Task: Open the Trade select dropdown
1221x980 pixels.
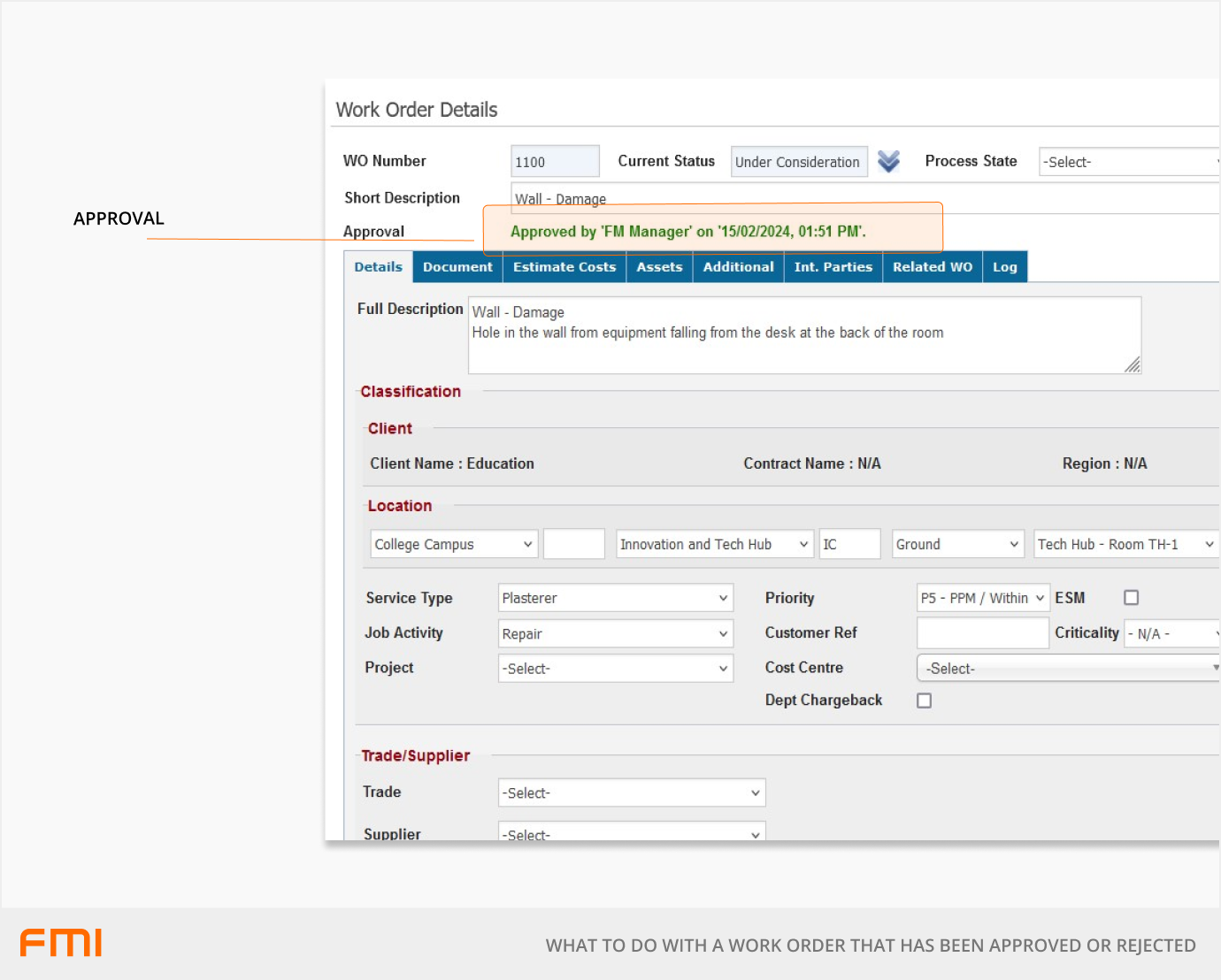Action: coord(632,793)
